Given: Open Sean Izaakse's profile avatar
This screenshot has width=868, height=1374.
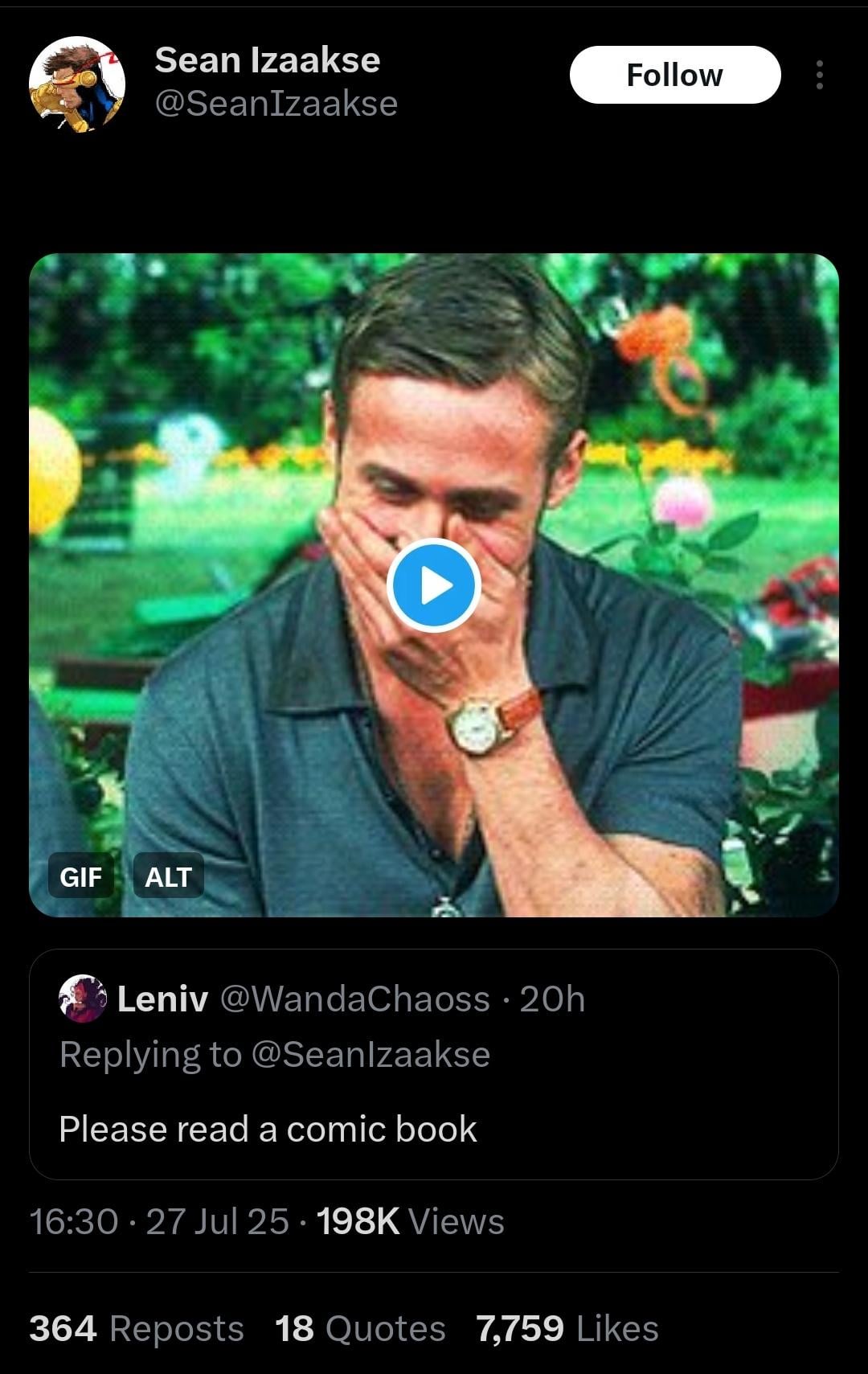Looking at the screenshot, I should [x=77, y=84].
